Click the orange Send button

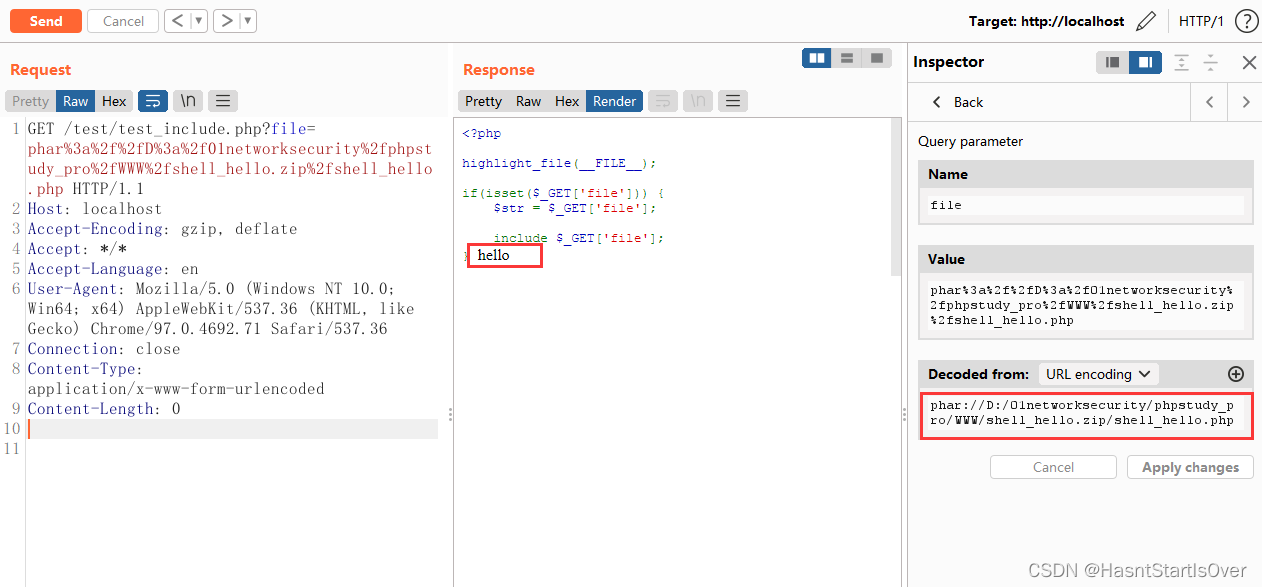45,21
